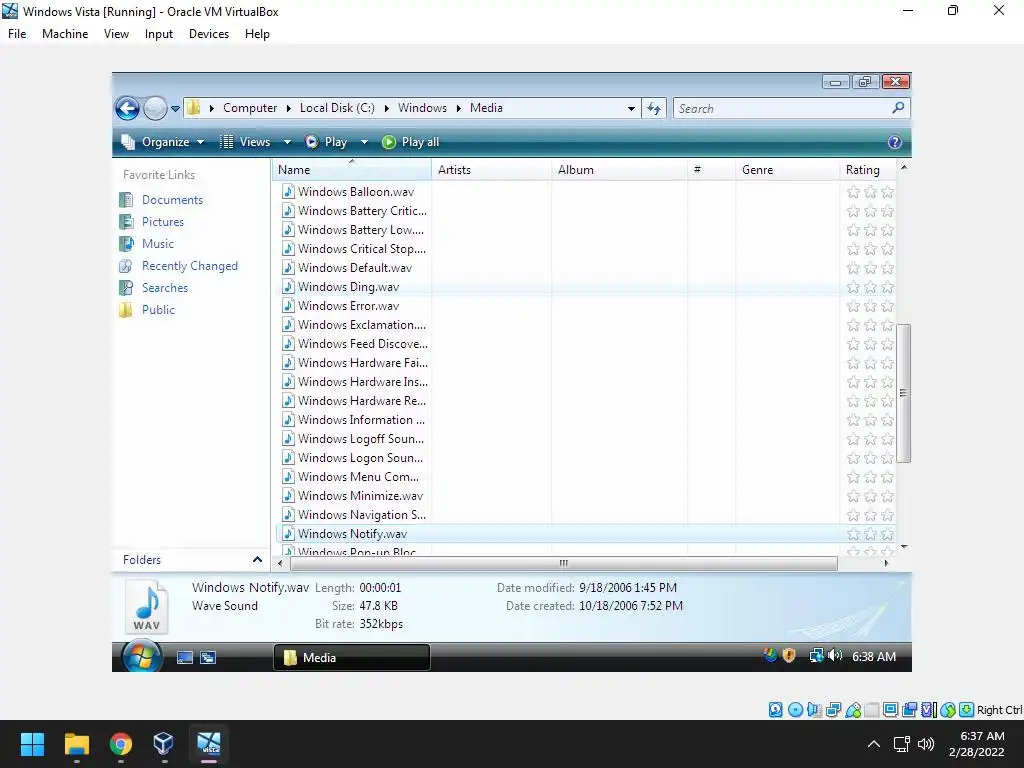Navigate to Computer in breadcrumb
The width and height of the screenshot is (1024, 768).
coord(250,108)
